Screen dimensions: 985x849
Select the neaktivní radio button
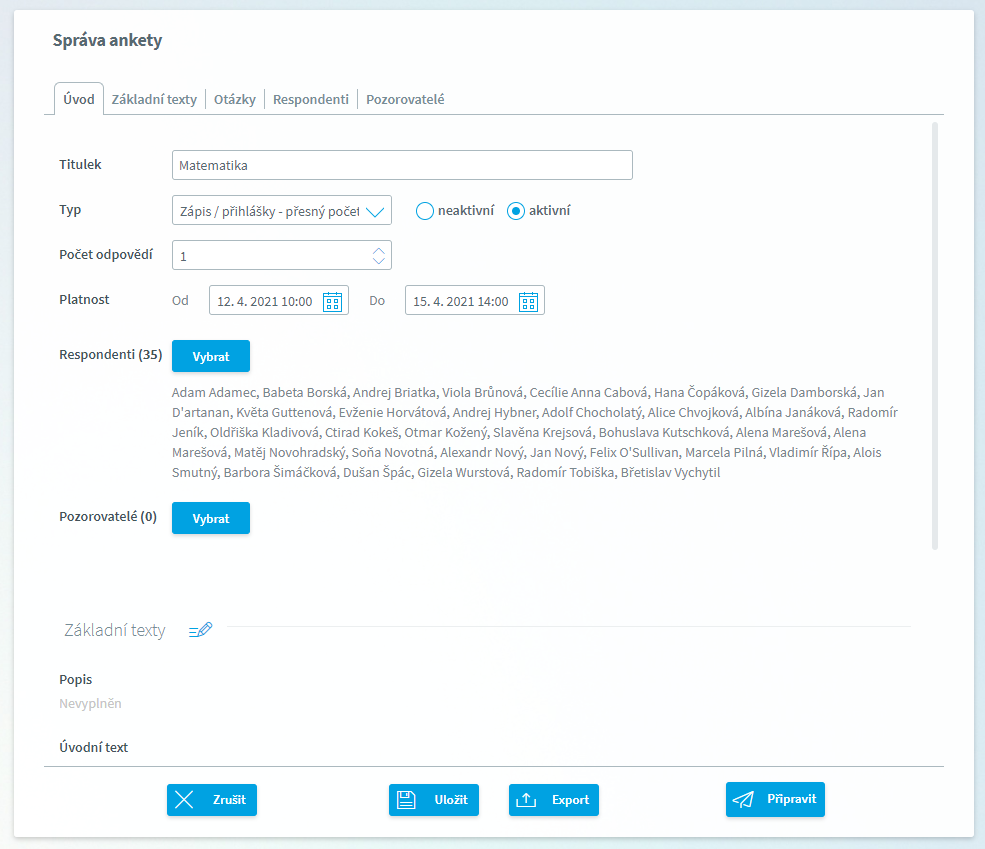pyautogui.click(x=425, y=211)
